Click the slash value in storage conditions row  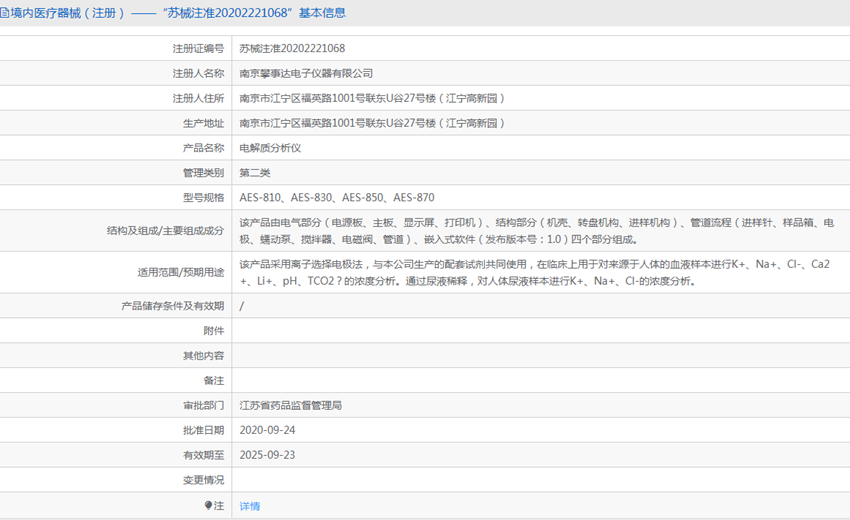point(242,306)
